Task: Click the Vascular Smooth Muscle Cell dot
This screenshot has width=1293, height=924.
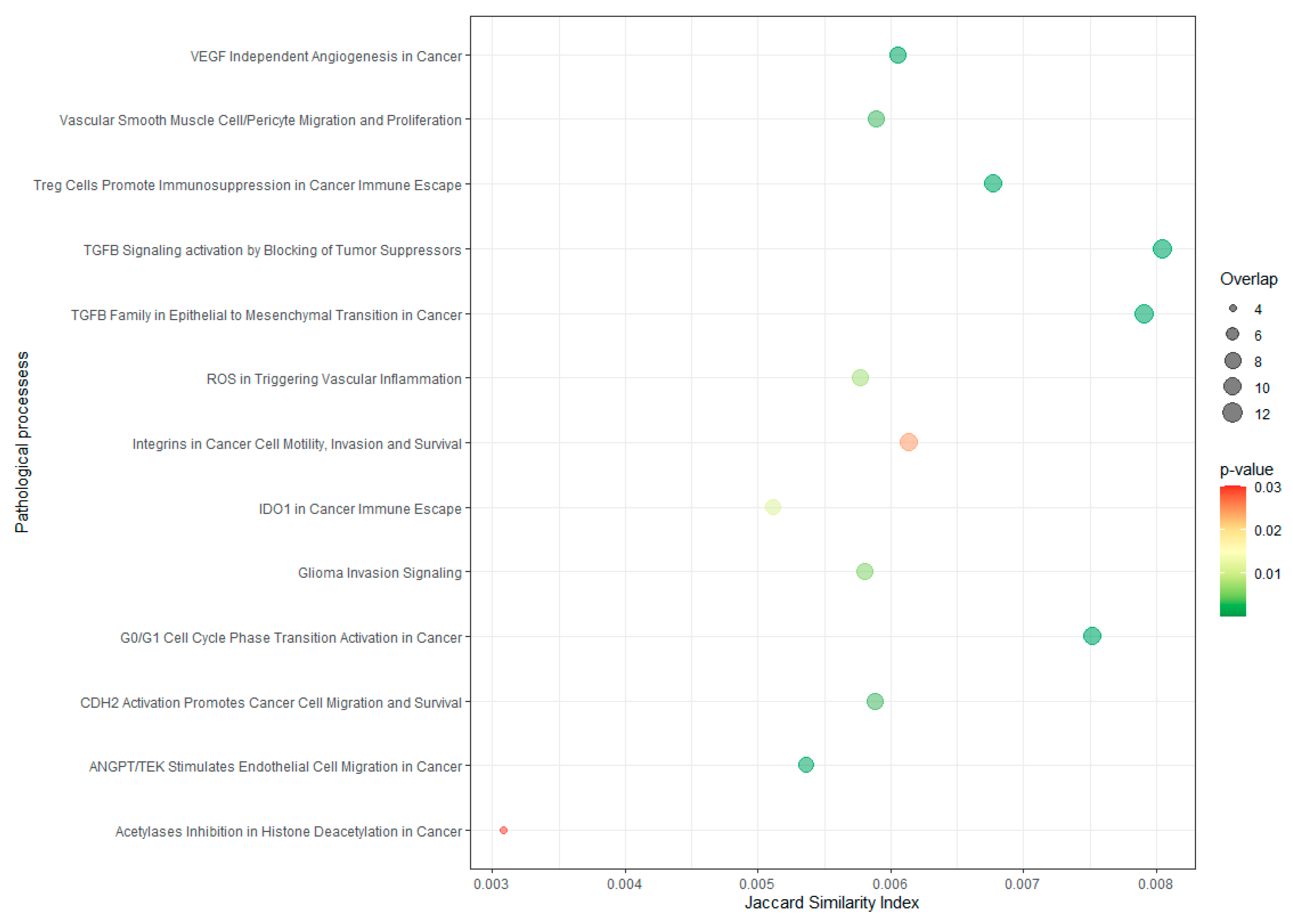Action: tap(876, 119)
